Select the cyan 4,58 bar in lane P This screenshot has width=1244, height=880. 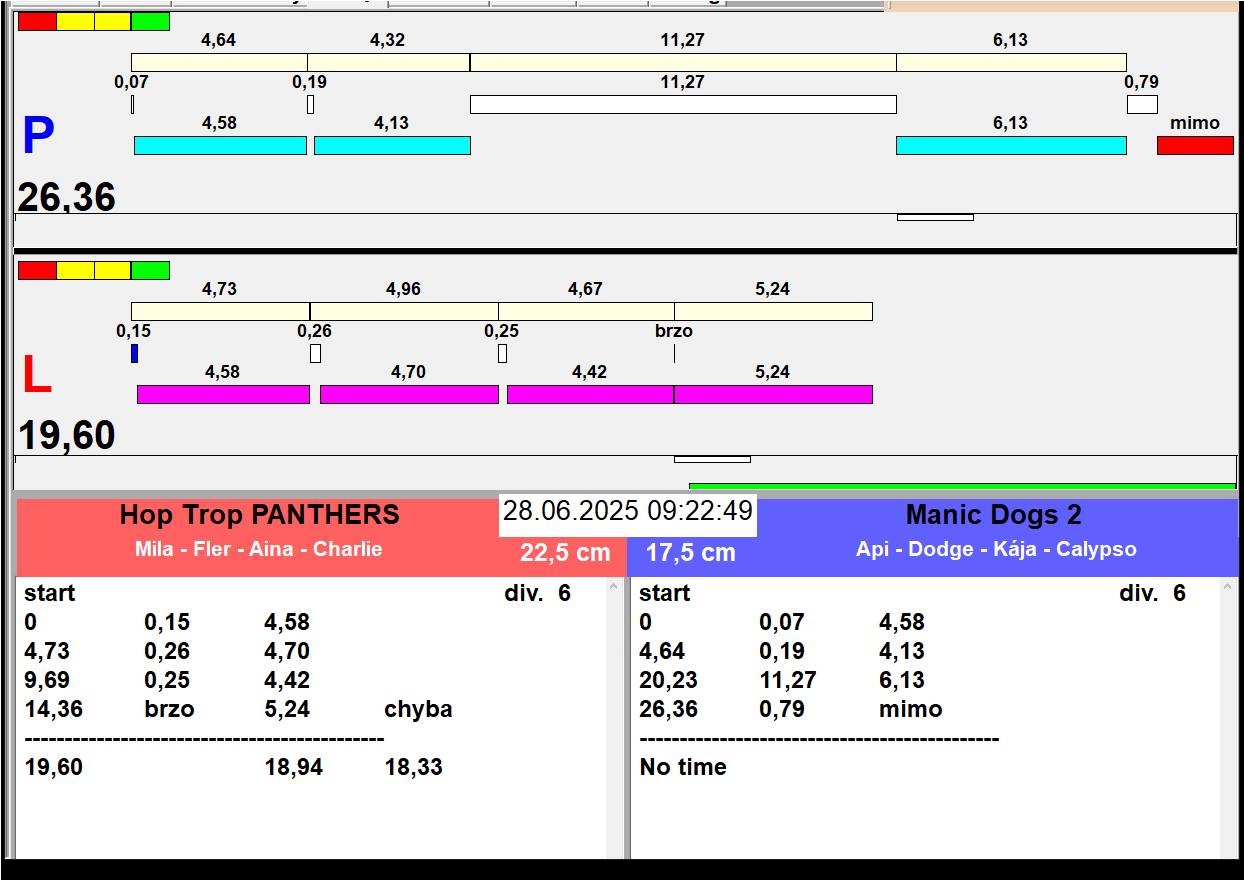(x=220, y=145)
